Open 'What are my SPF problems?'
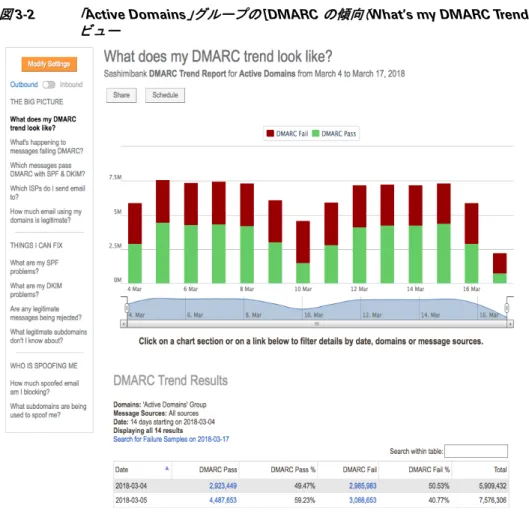 [34, 267]
